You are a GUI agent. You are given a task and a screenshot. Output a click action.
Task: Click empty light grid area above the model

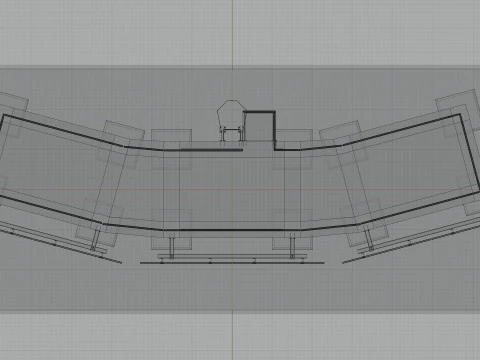click(117, 33)
